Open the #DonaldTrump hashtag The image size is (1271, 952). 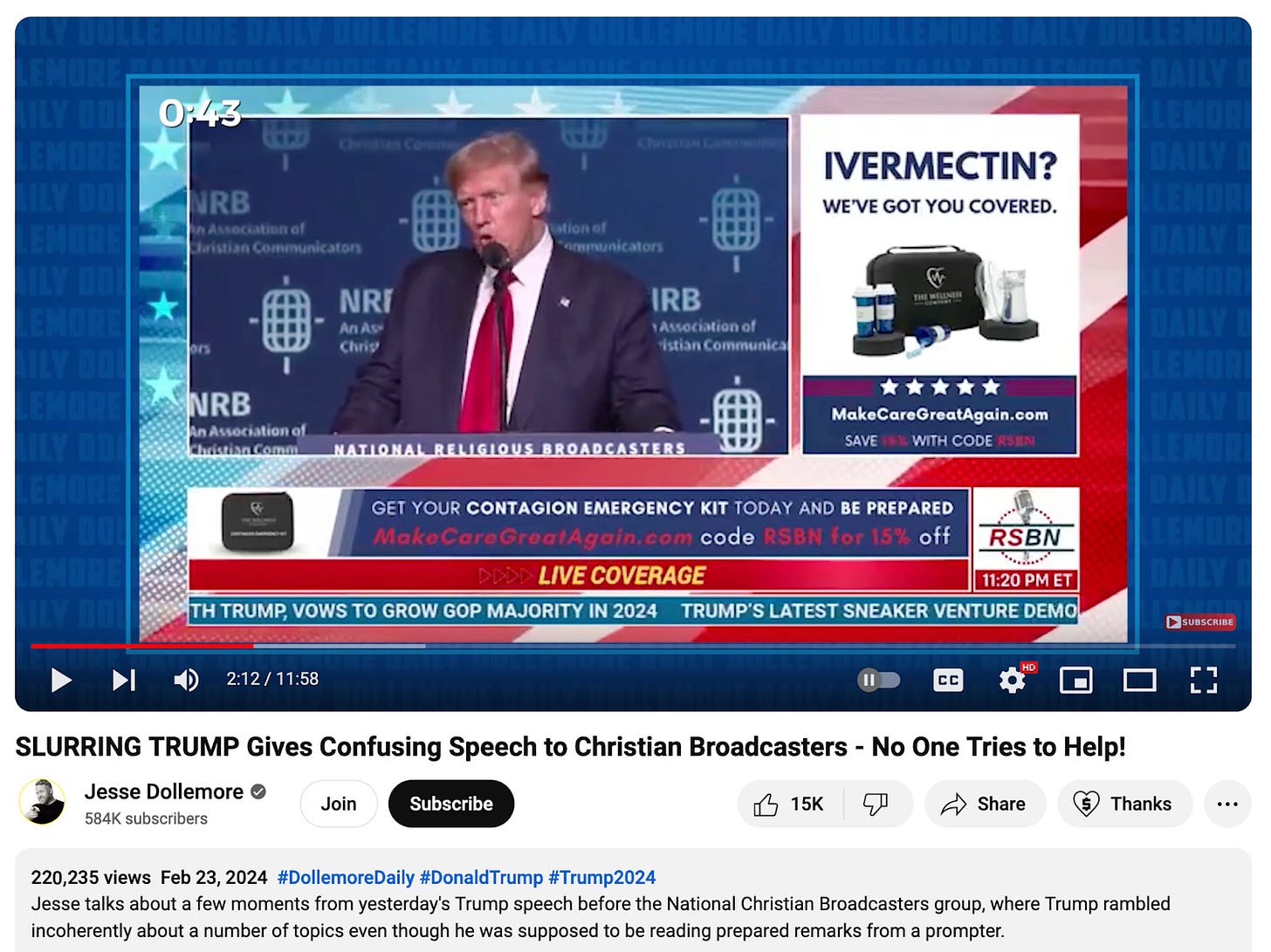coord(481,877)
